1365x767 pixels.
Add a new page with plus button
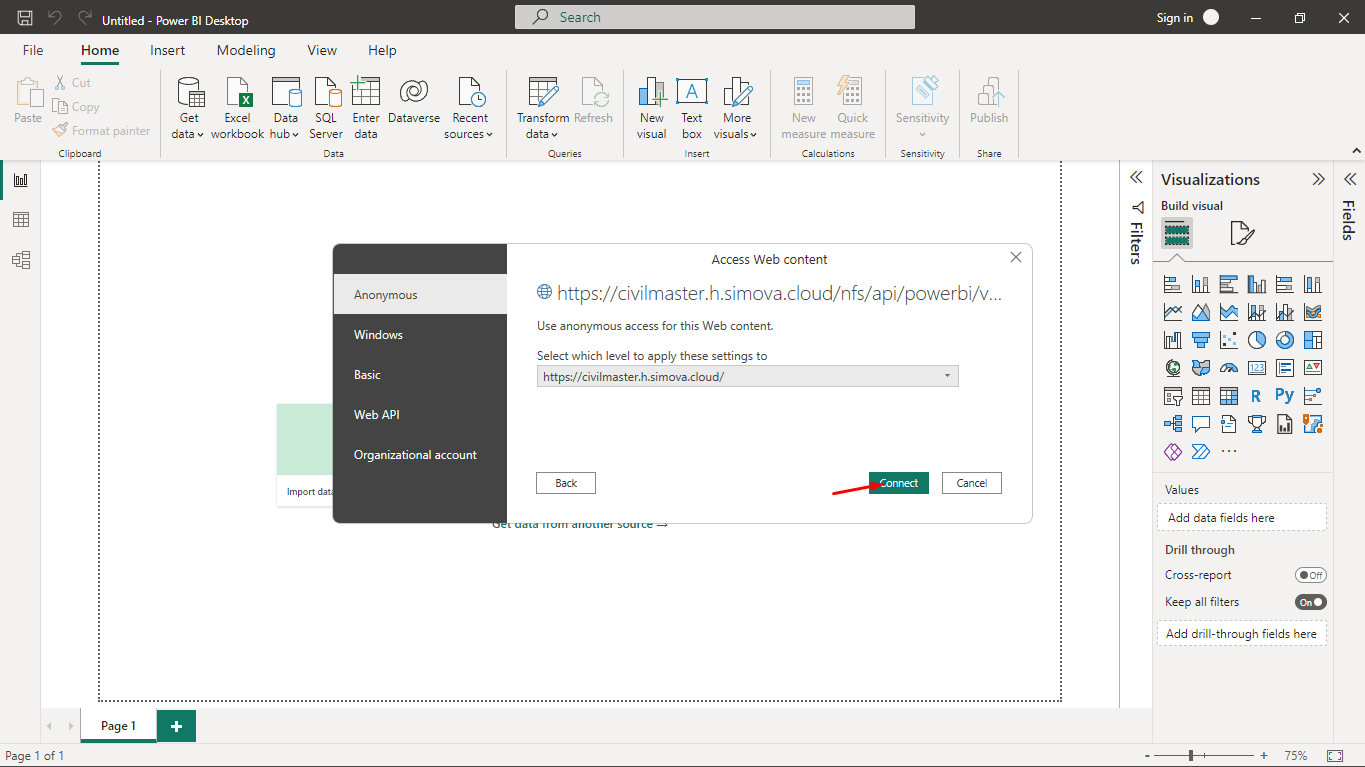click(x=176, y=726)
